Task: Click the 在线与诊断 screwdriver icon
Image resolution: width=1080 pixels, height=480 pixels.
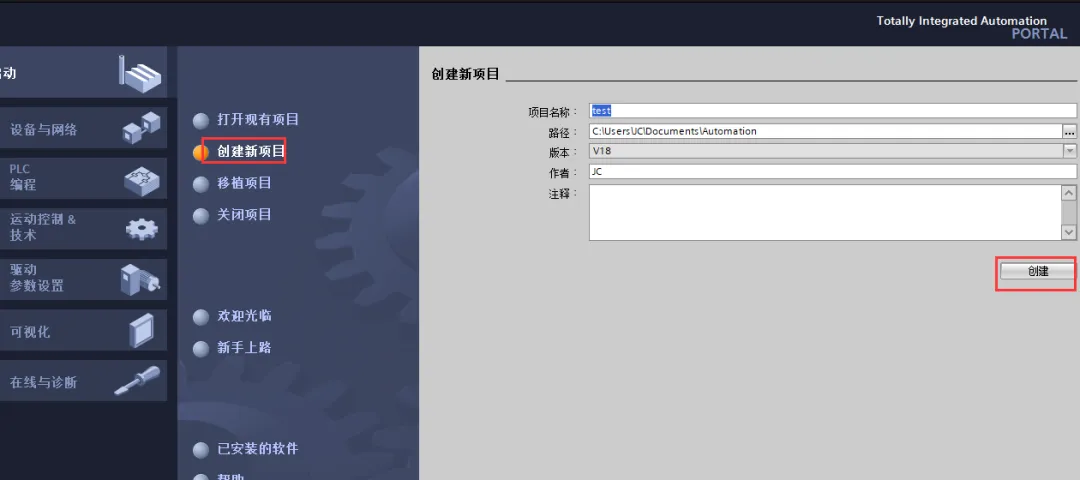Action: pos(137,380)
